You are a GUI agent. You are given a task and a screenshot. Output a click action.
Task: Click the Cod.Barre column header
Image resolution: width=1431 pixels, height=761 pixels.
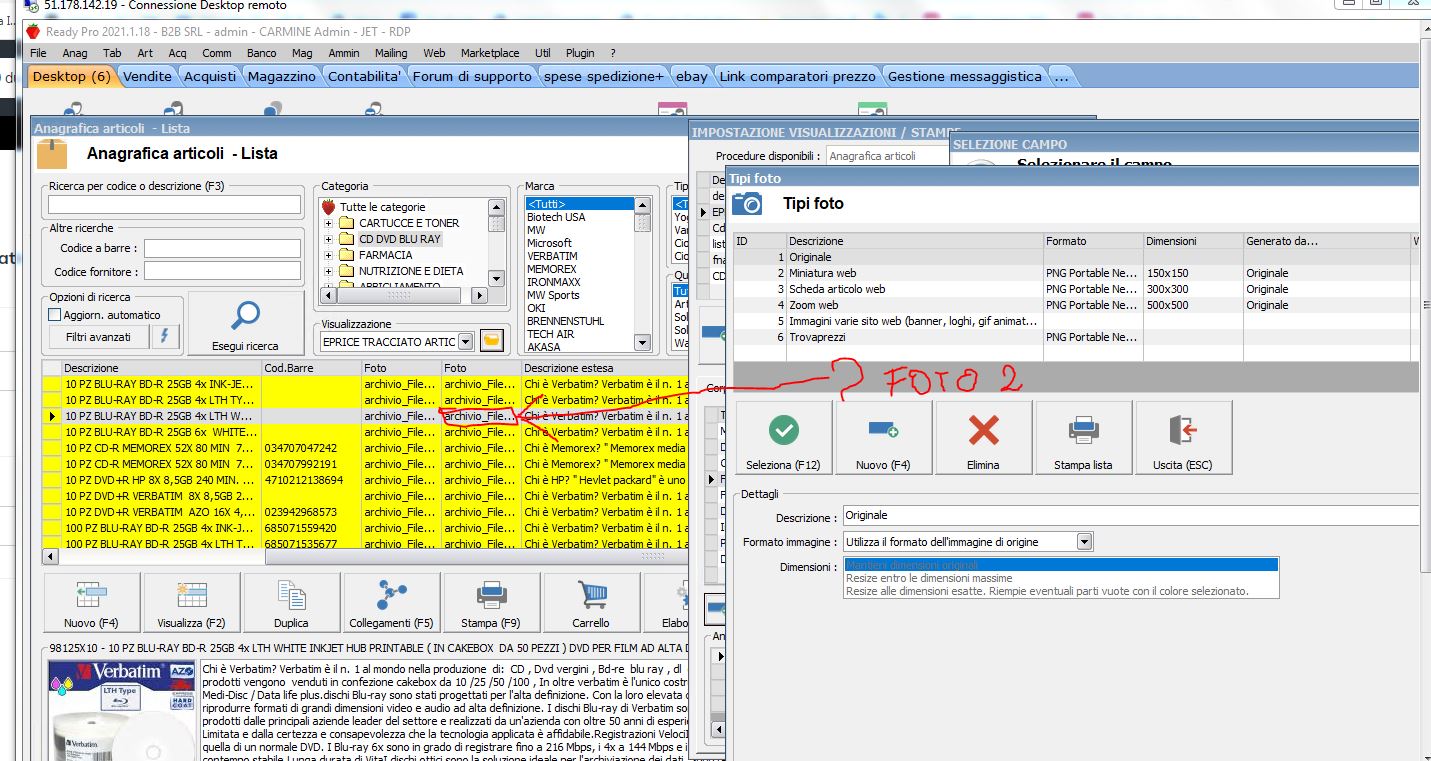click(311, 368)
